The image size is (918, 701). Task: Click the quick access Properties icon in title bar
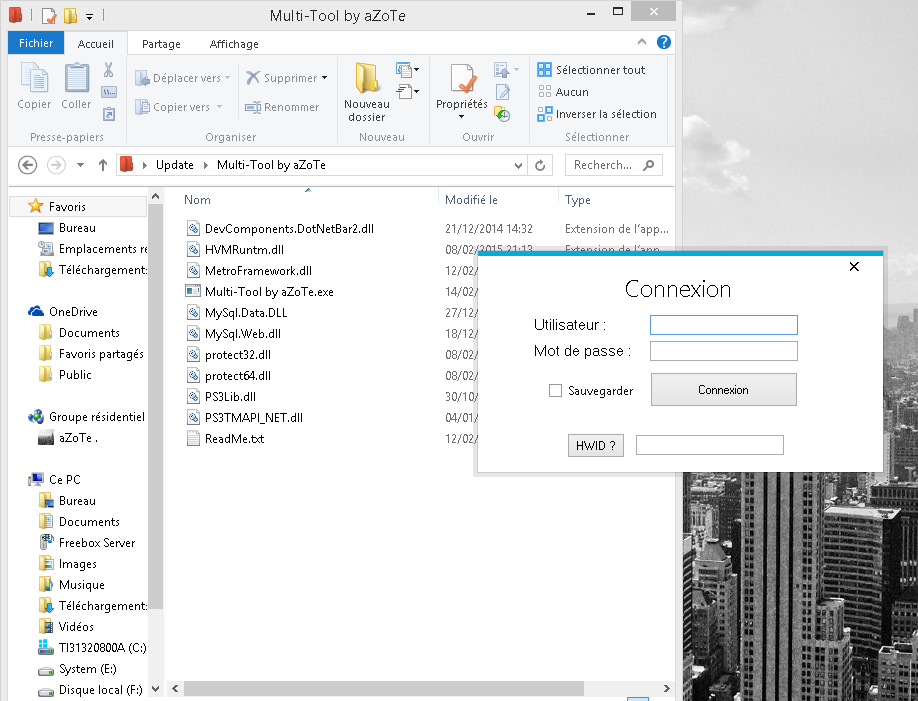[49, 15]
